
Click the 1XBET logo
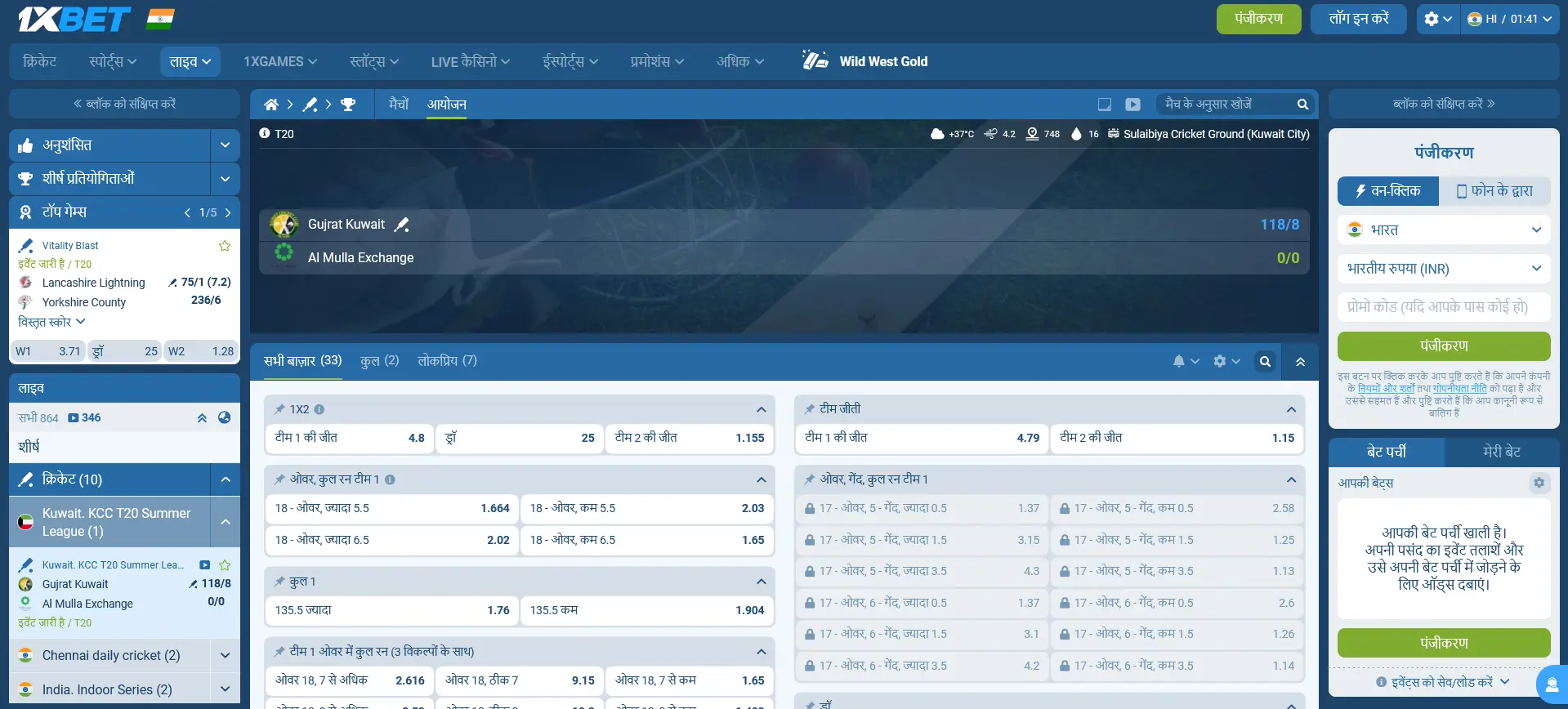(x=74, y=19)
